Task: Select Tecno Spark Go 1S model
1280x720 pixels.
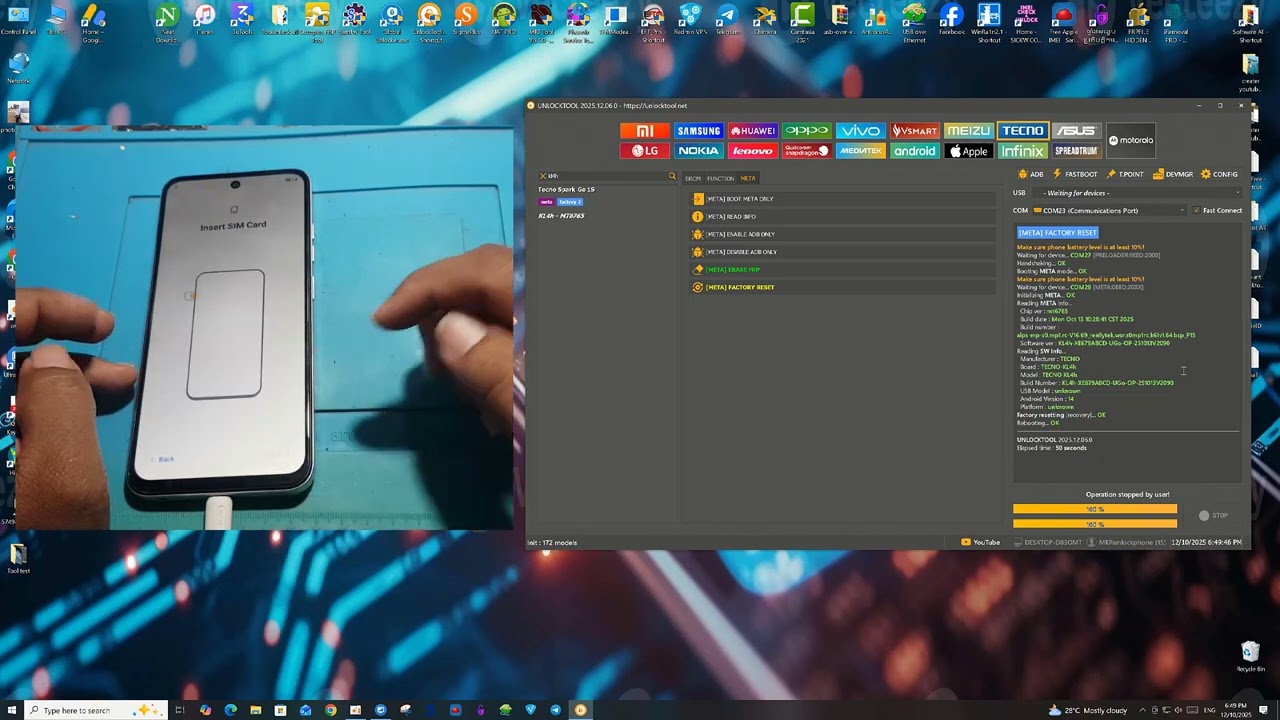Action: 566,189
